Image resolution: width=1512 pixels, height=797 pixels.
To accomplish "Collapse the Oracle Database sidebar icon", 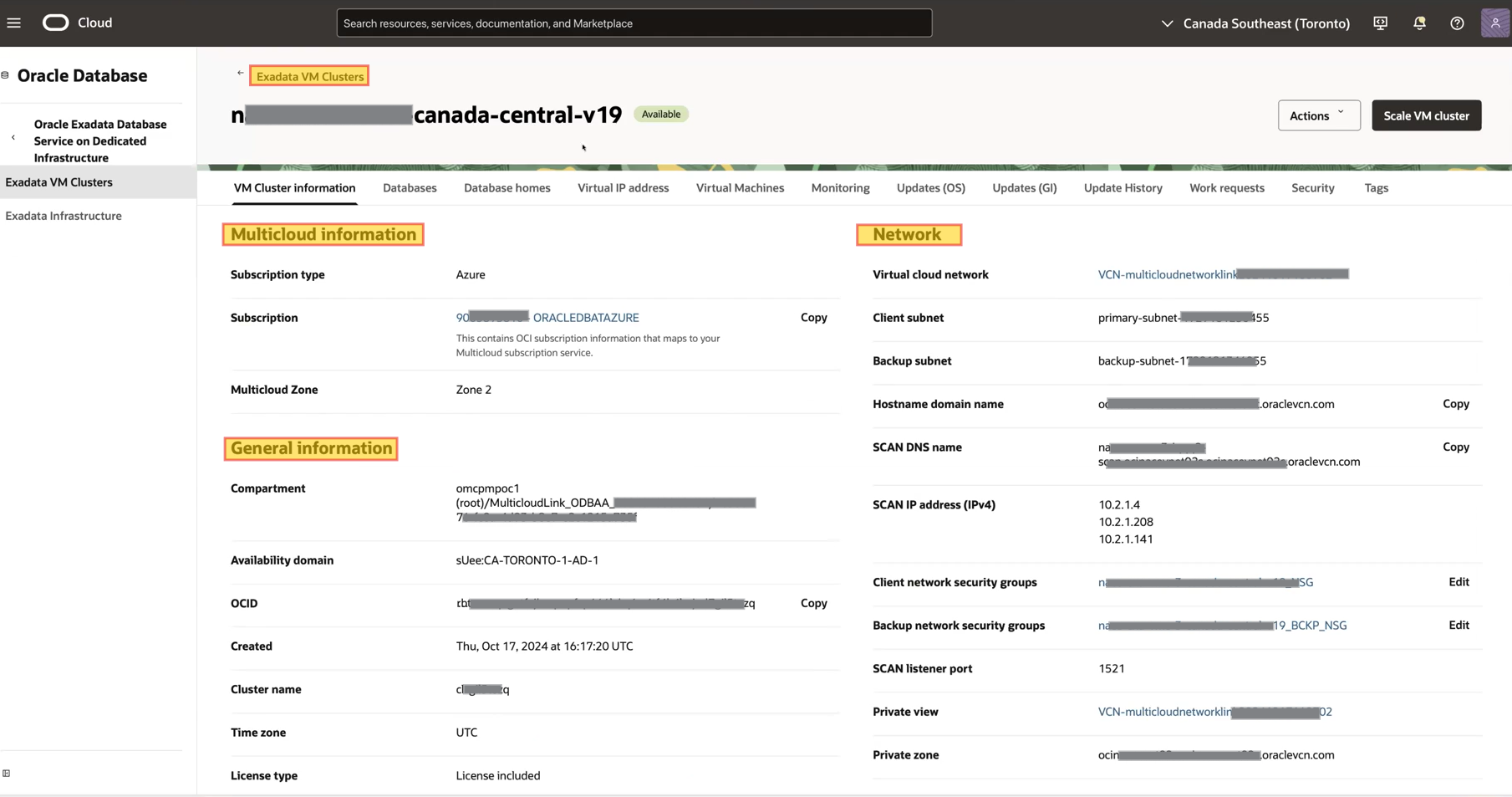I will point(5,75).
